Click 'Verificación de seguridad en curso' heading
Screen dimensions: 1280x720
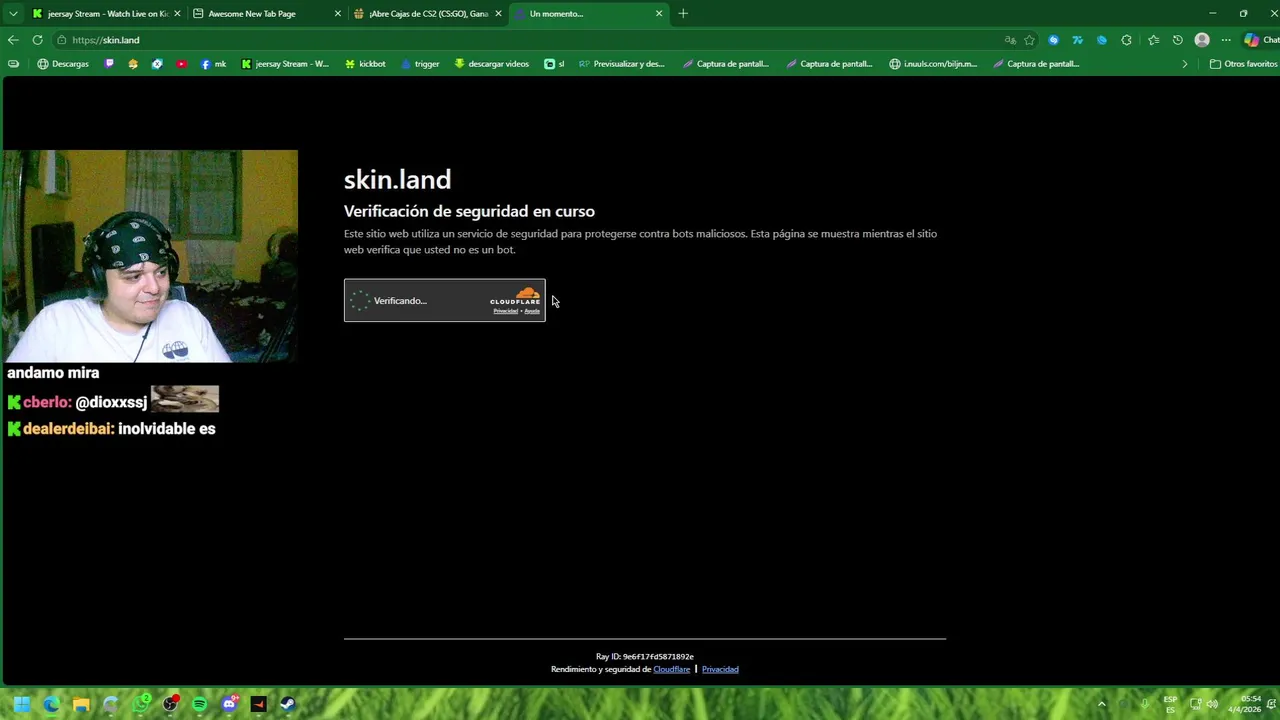[469, 211]
